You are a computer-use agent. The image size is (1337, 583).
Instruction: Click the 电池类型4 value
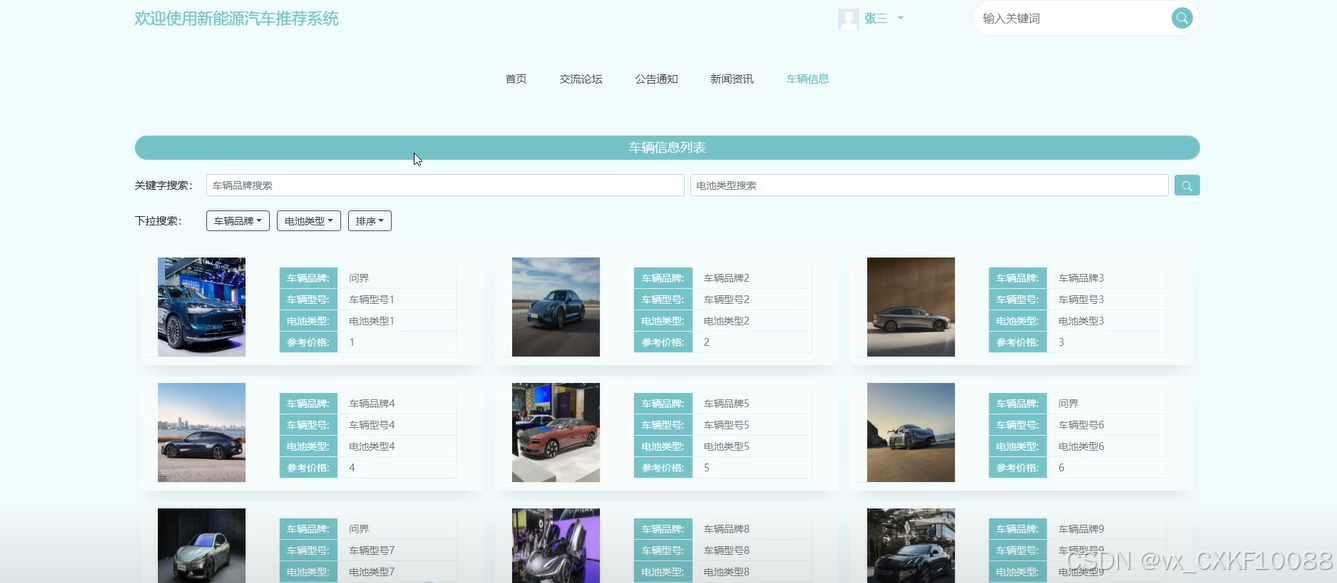click(372, 446)
